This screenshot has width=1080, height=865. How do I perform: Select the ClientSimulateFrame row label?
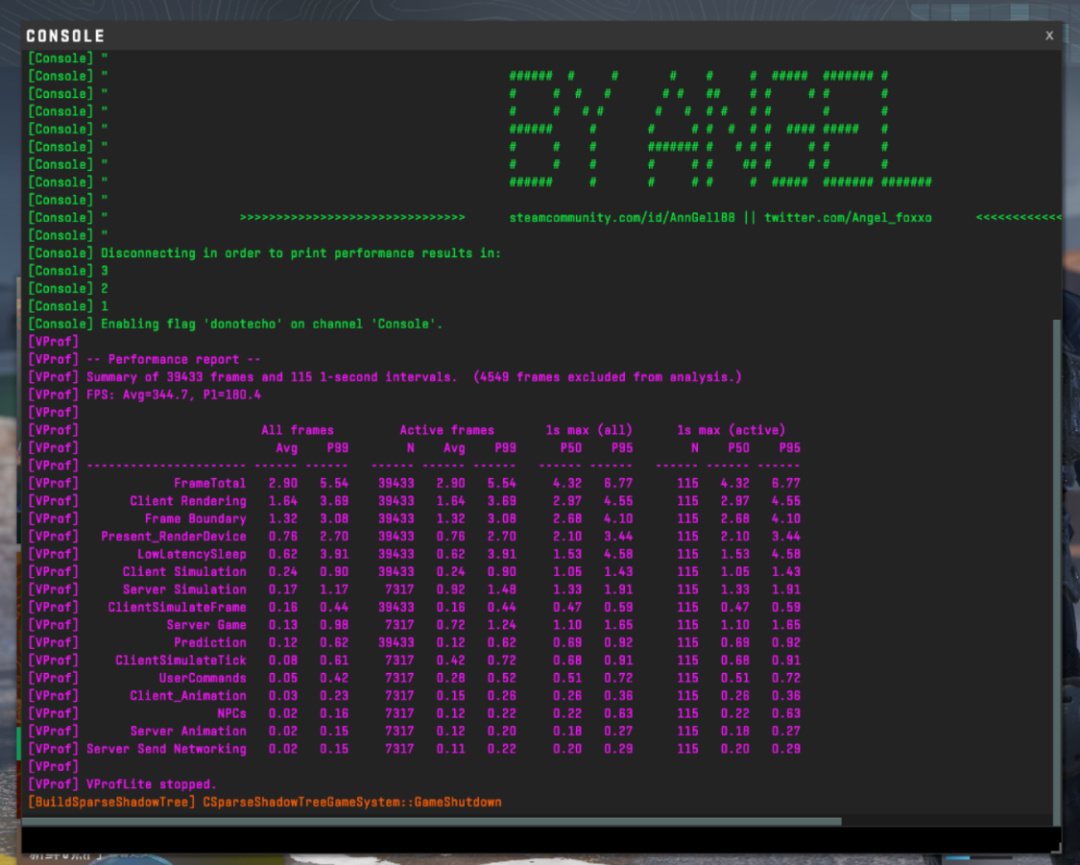(x=177, y=607)
